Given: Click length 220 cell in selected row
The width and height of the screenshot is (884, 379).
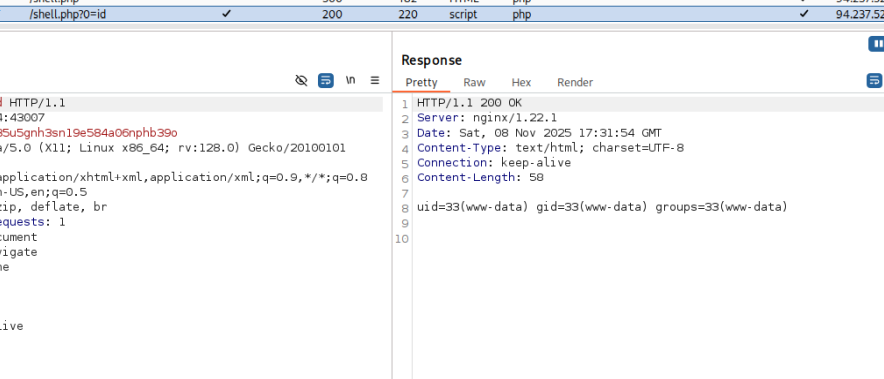Looking at the screenshot, I should [x=408, y=14].
